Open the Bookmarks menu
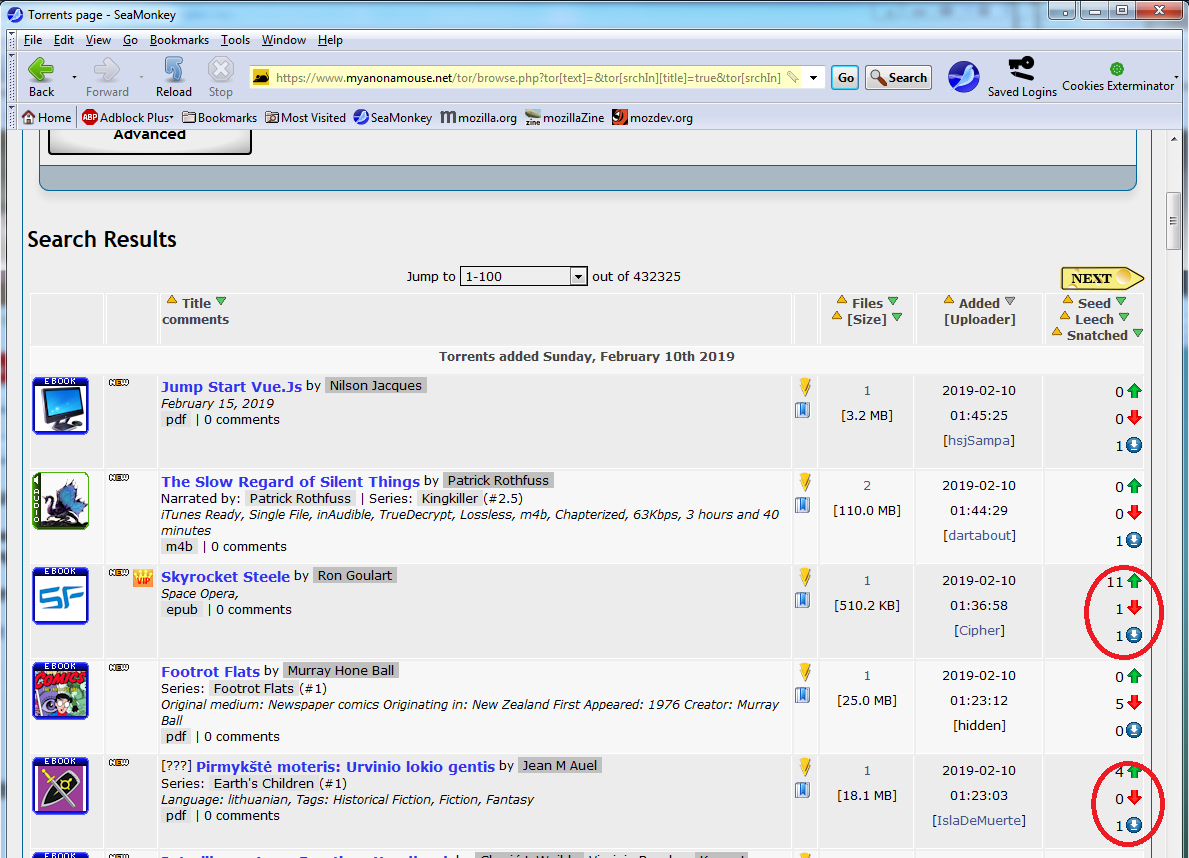The height and width of the screenshot is (858, 1189). pos(179,40)
